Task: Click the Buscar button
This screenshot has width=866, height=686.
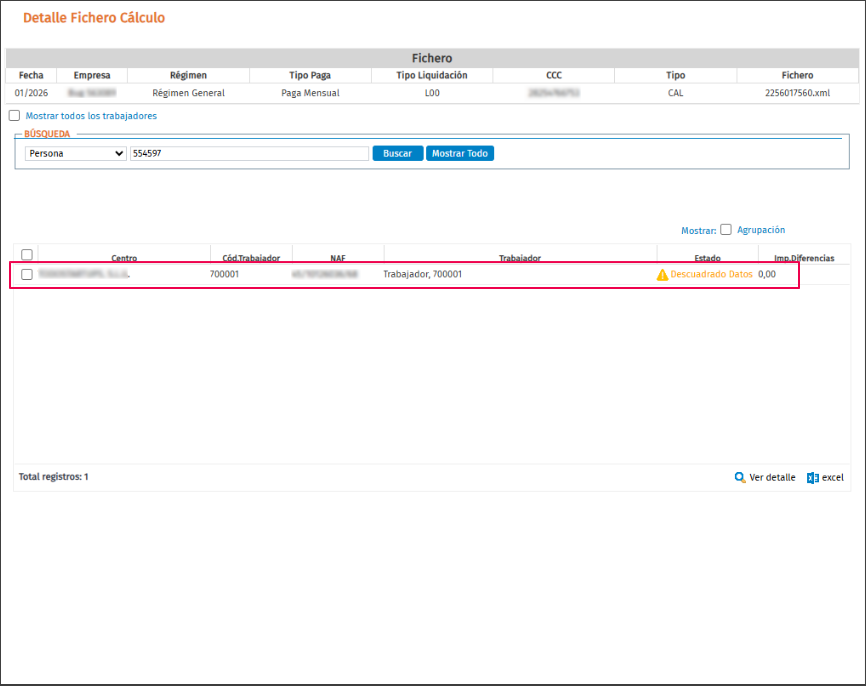Action: pyautogui.click(x=398, y=154)
